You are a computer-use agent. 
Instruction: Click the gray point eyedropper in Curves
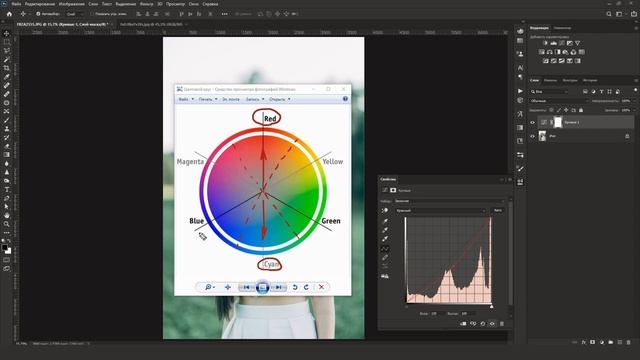point(385,230)
